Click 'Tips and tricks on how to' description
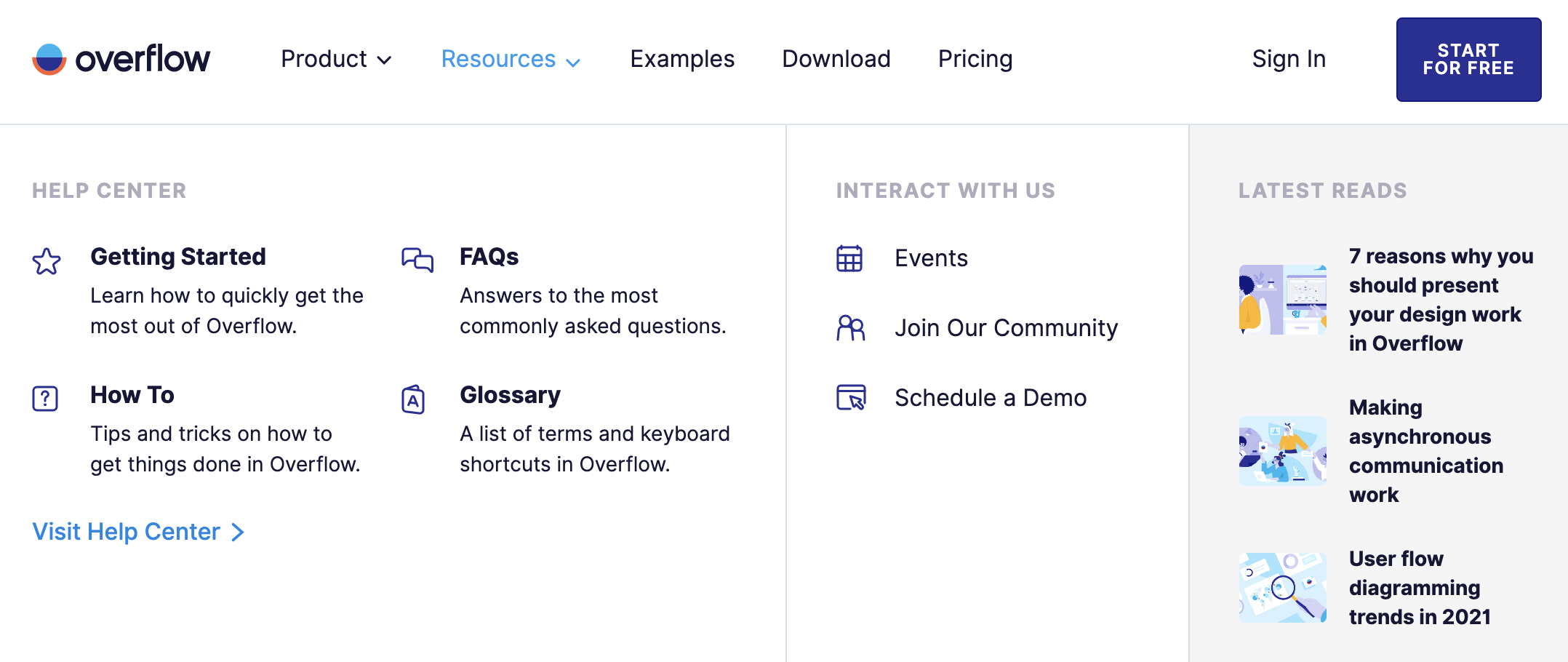Screen dimensions: 1568x662 225,449
